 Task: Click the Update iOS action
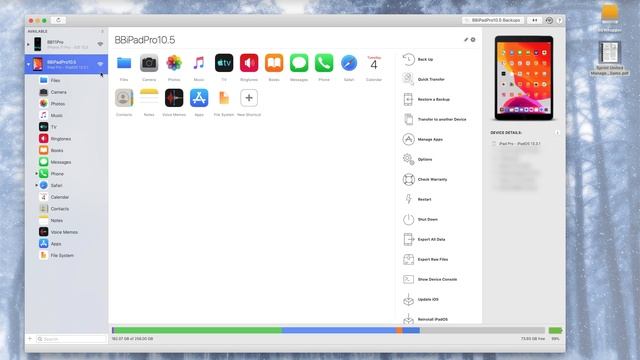tap(421, 299)
